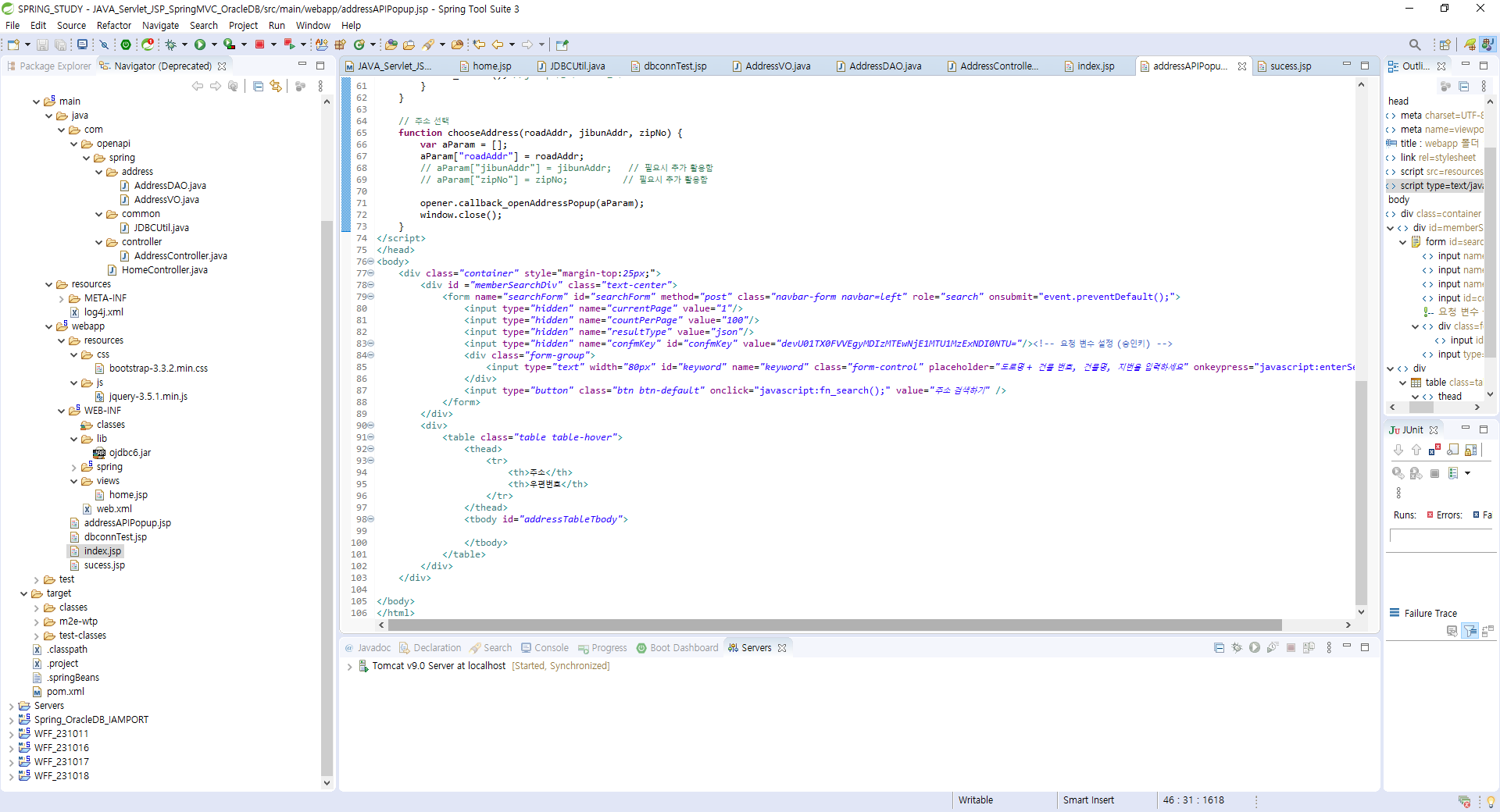This screenshot has height=812, width=1500.
Task: Toggle fold marker at line 79 form
Action: [x=371, y=297]
